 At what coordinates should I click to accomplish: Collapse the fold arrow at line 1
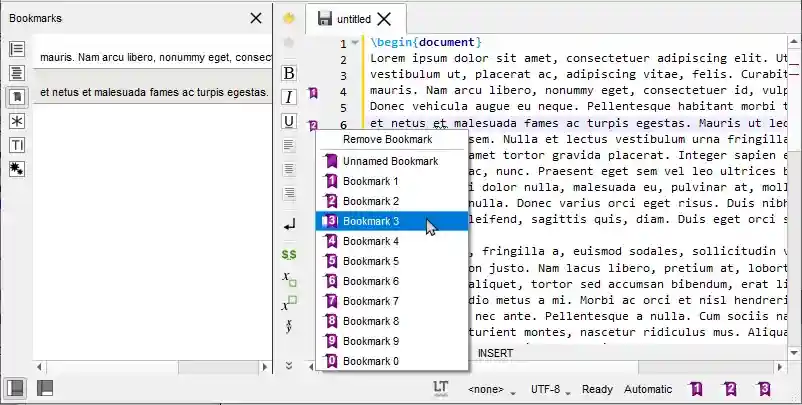[x=355, y=43]
